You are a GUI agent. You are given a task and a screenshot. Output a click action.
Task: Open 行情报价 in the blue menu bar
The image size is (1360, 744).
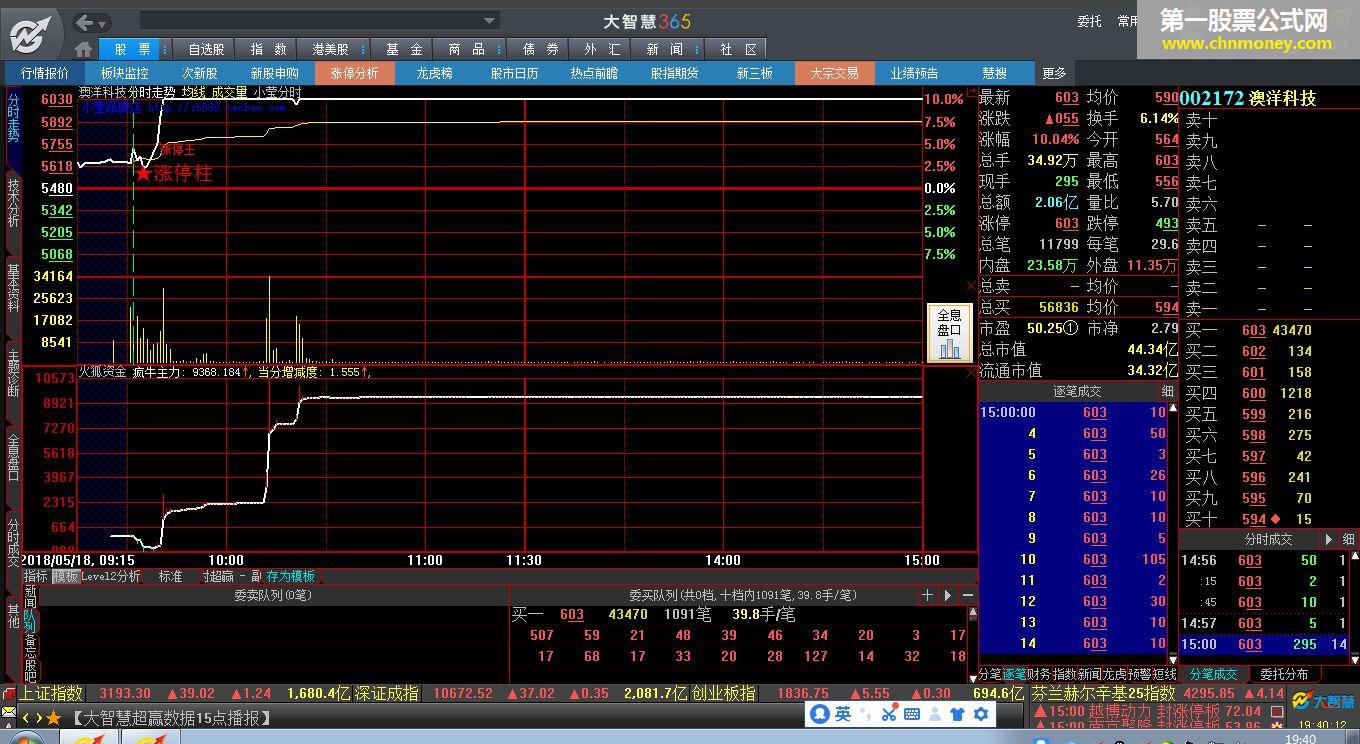click(45, 73)
